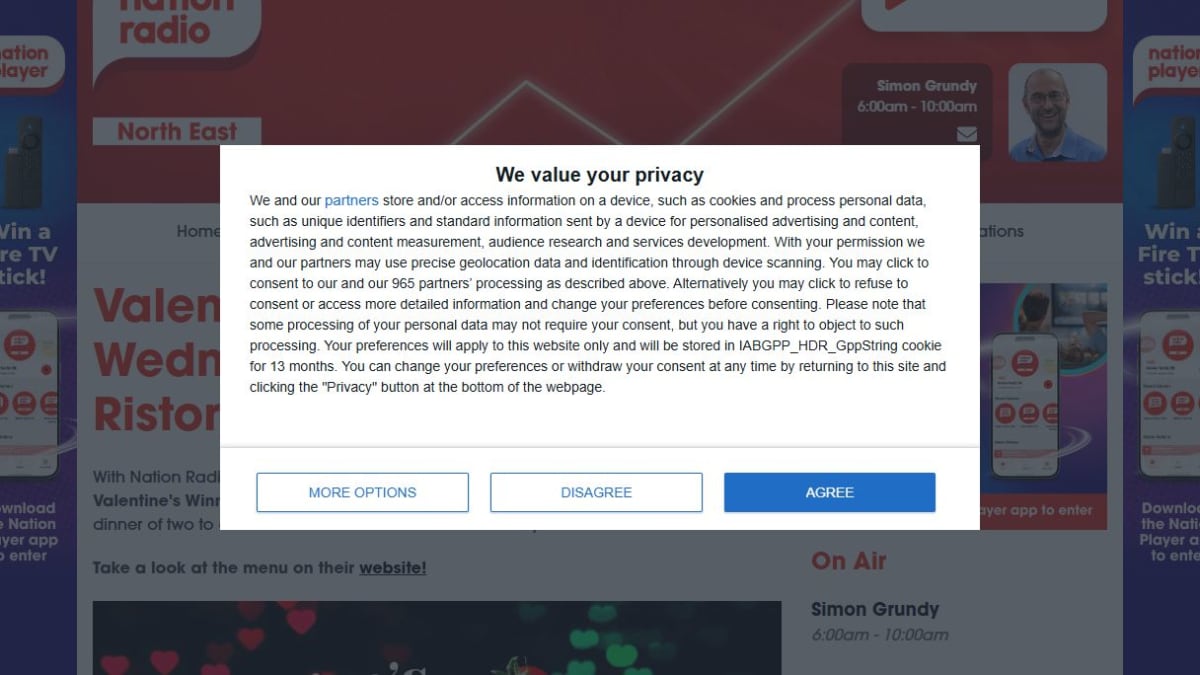Open MORE OPTIONS for privacy preferences

[362, 492]
